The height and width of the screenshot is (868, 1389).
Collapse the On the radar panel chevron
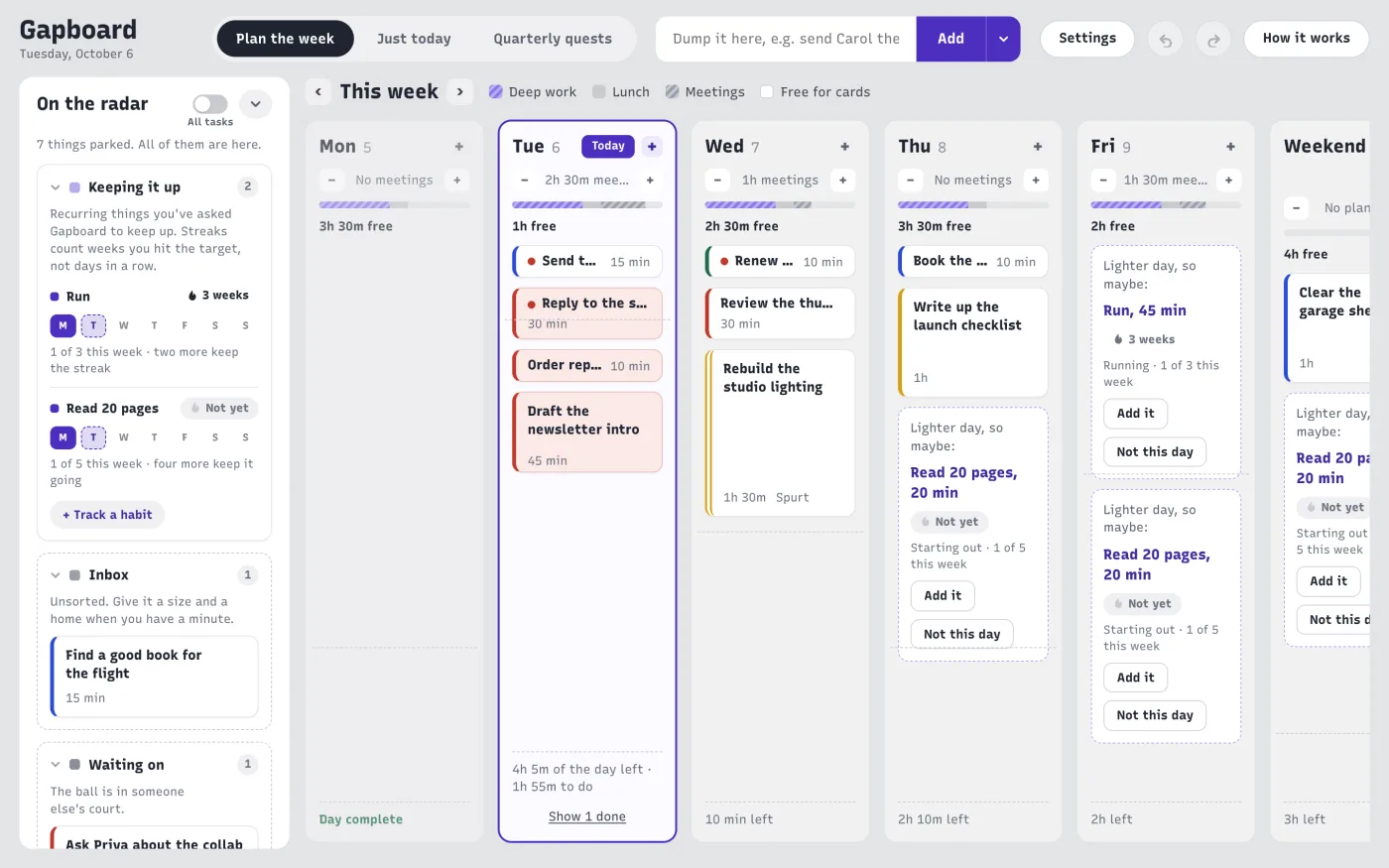[x=255, y=104]
